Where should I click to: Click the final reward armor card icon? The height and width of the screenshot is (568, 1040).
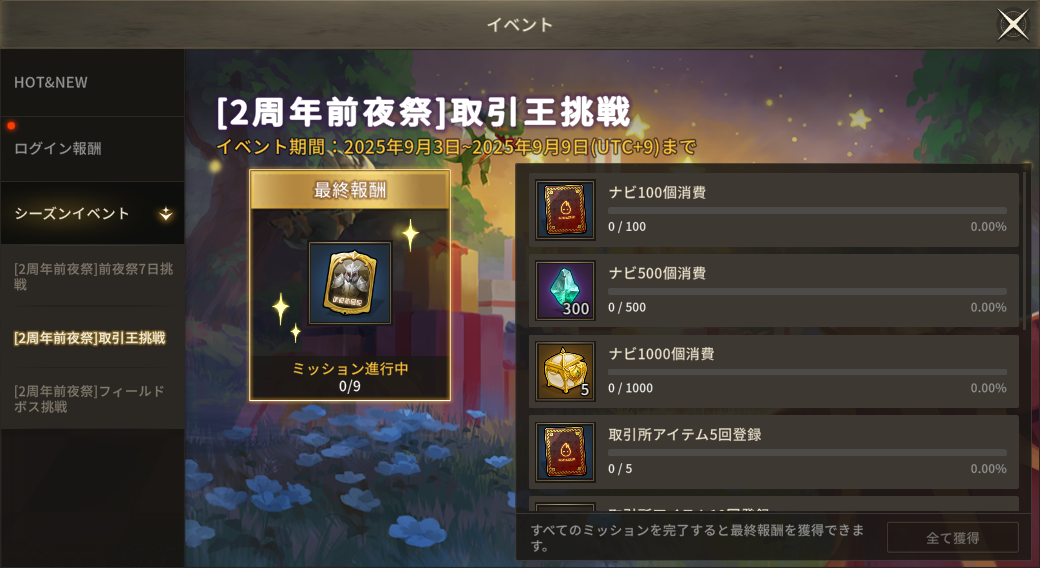click(x=350, y=283)
